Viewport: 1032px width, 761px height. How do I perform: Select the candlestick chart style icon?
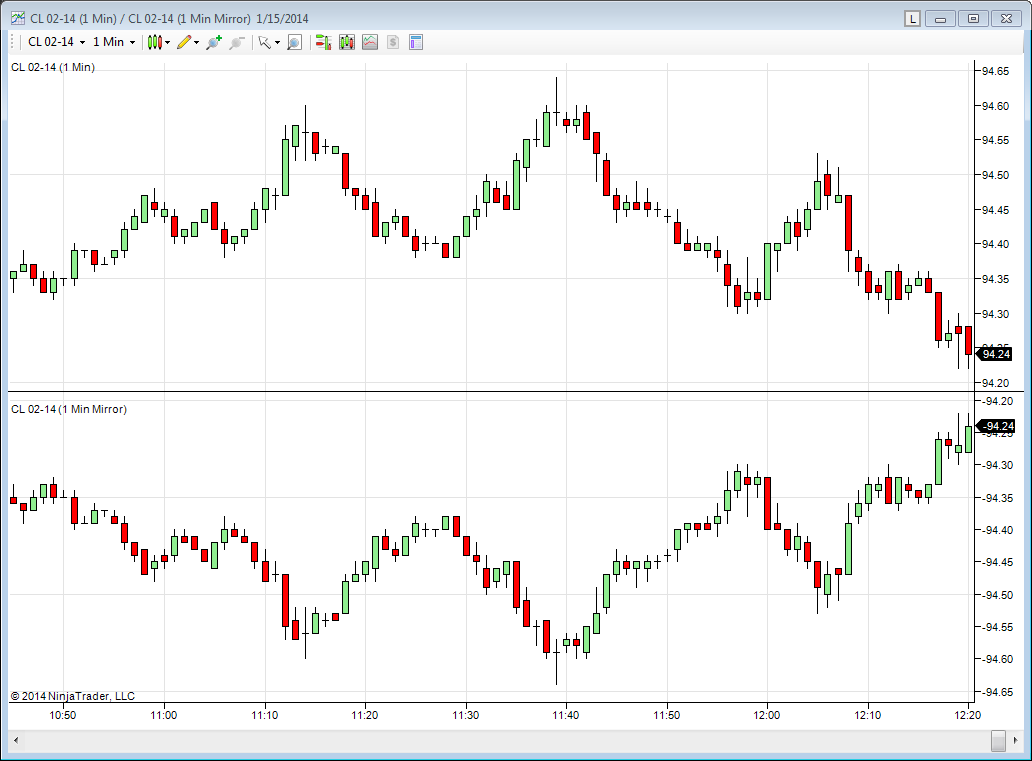[x=157, y=42]
